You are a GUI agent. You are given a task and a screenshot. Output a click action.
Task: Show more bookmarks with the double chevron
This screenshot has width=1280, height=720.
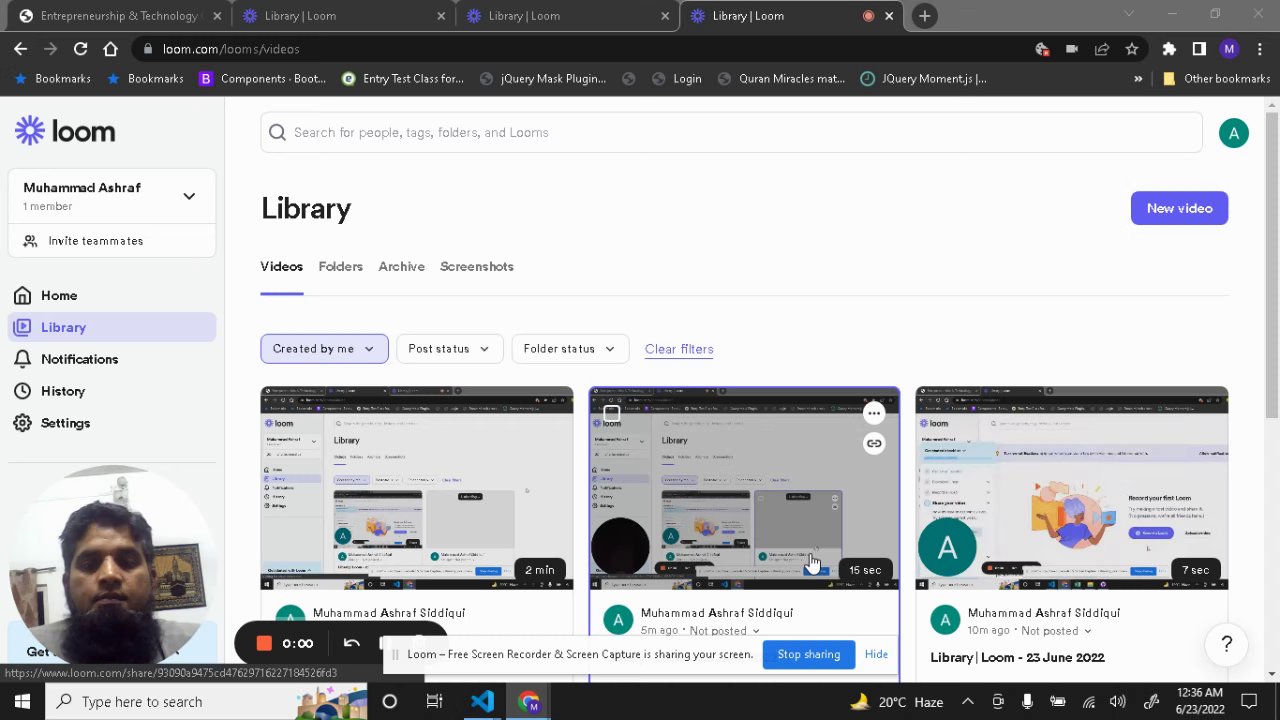[x=1138, y=78]
